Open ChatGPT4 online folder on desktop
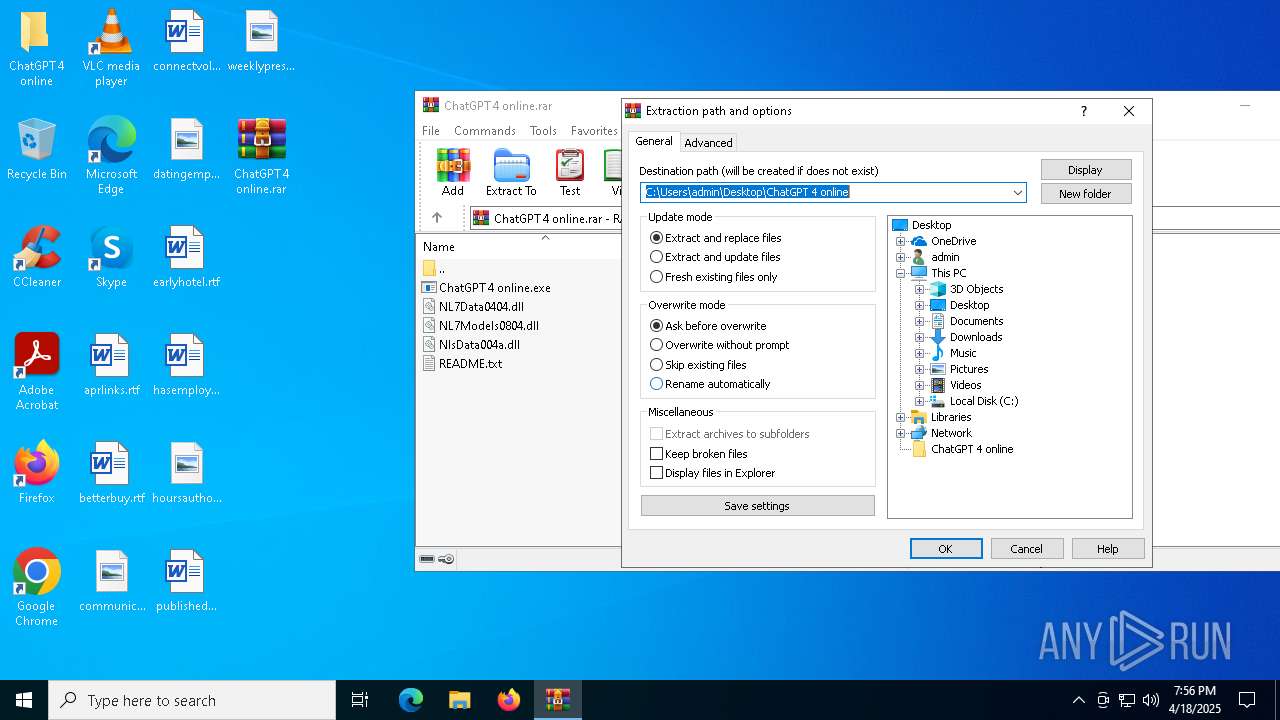Viewport: 1280px width, 720px height. 36,48
